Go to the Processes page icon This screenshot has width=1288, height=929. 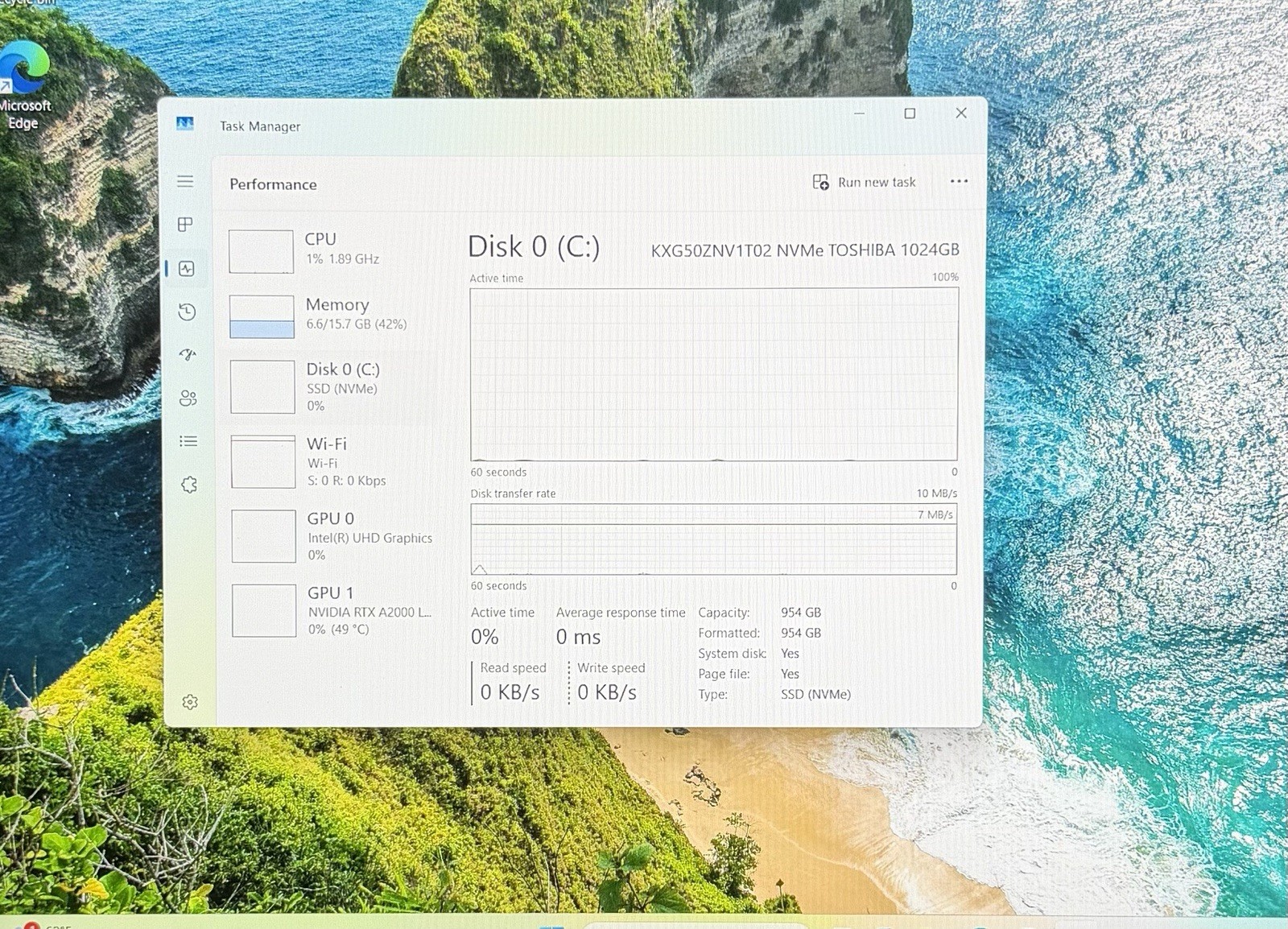185,225
